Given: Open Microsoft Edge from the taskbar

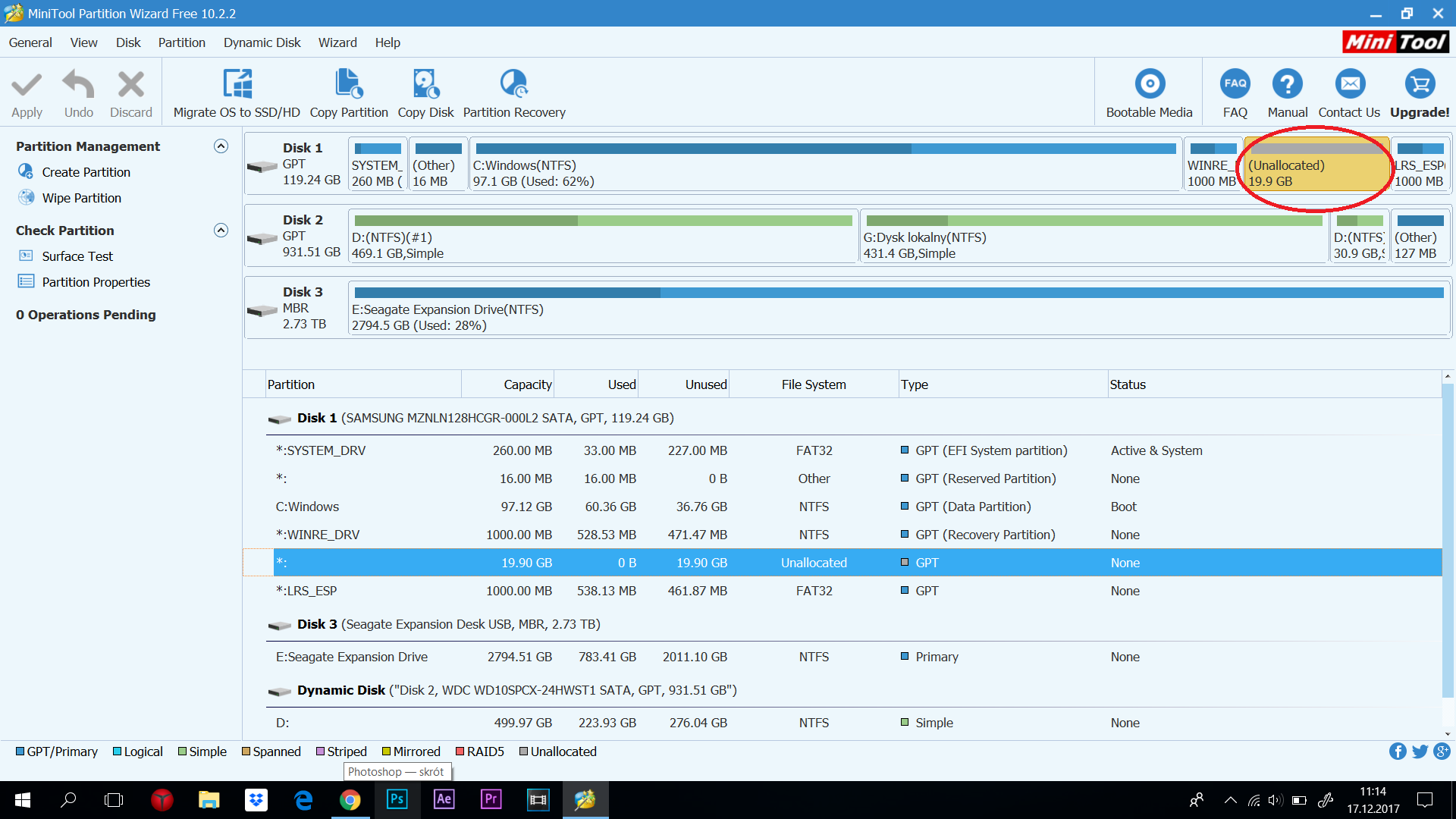Looking at the screenshot, I should click(303, 800).
